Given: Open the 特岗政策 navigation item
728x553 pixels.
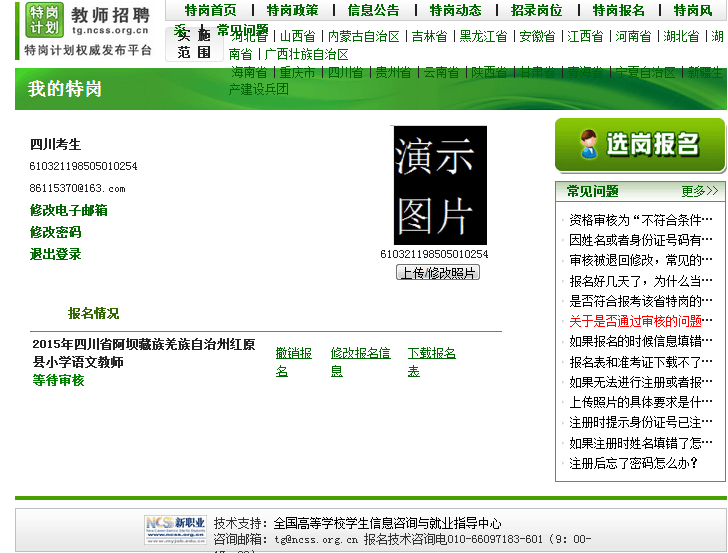Looking at the screenshot, I should coord(292,10).
